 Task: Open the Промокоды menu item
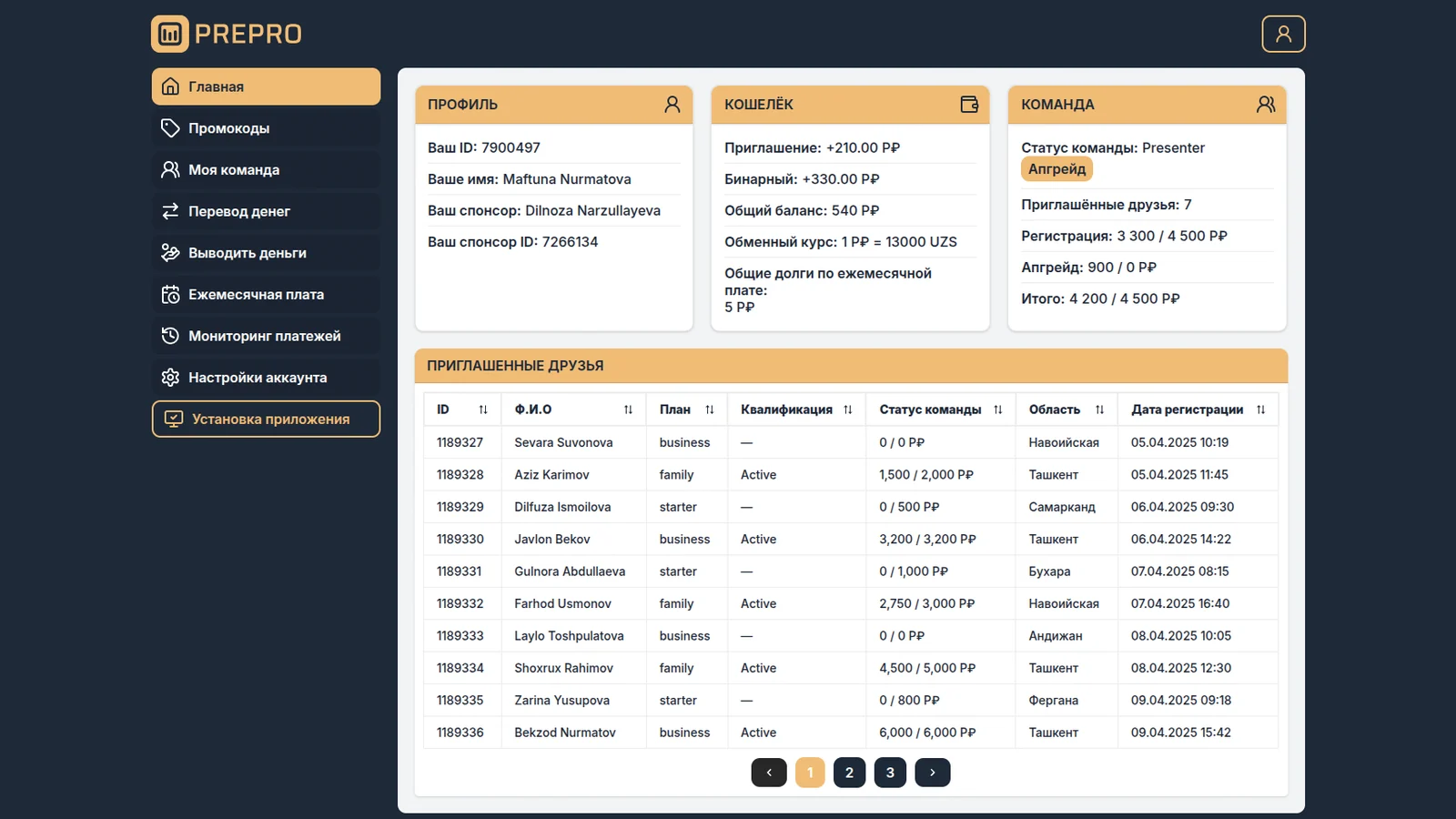click(266, 128)
